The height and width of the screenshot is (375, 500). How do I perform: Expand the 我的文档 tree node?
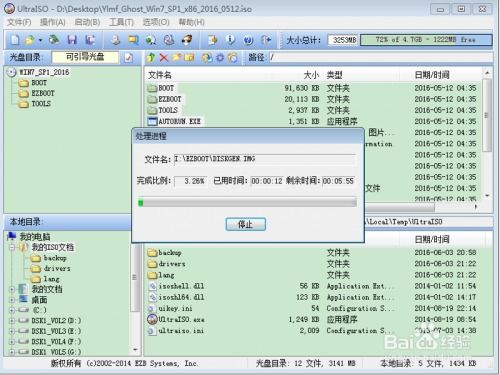click(12, 289)
